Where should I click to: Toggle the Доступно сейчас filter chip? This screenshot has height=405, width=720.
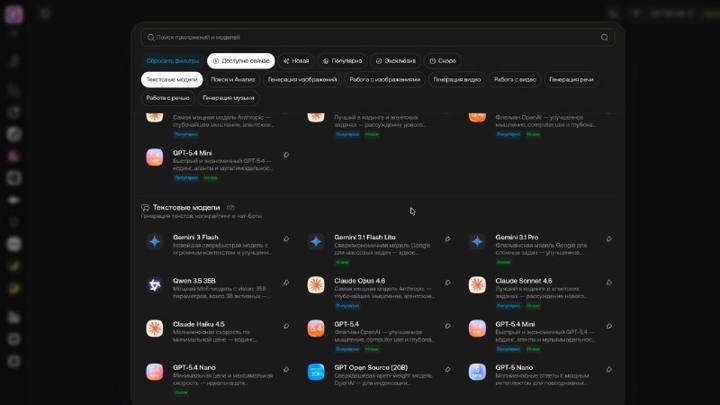coord(241,61)
